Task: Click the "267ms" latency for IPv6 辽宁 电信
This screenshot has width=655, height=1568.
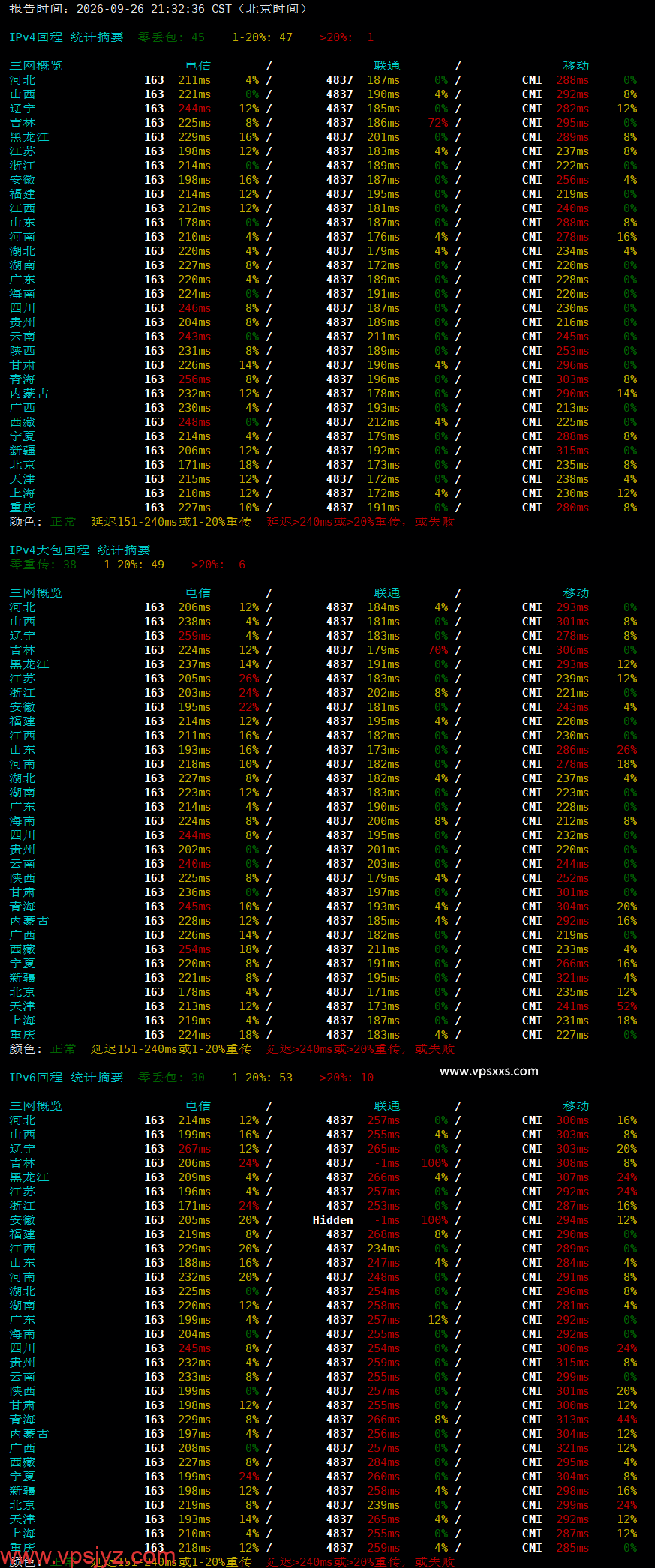Action: click(194, 1149)
